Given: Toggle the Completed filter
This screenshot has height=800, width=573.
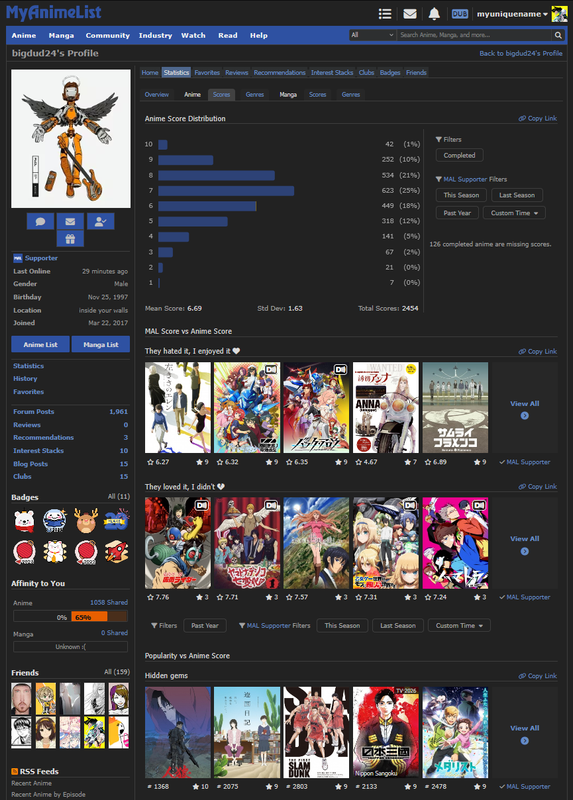Looking at the screenshot, I should tap(459, 155).
